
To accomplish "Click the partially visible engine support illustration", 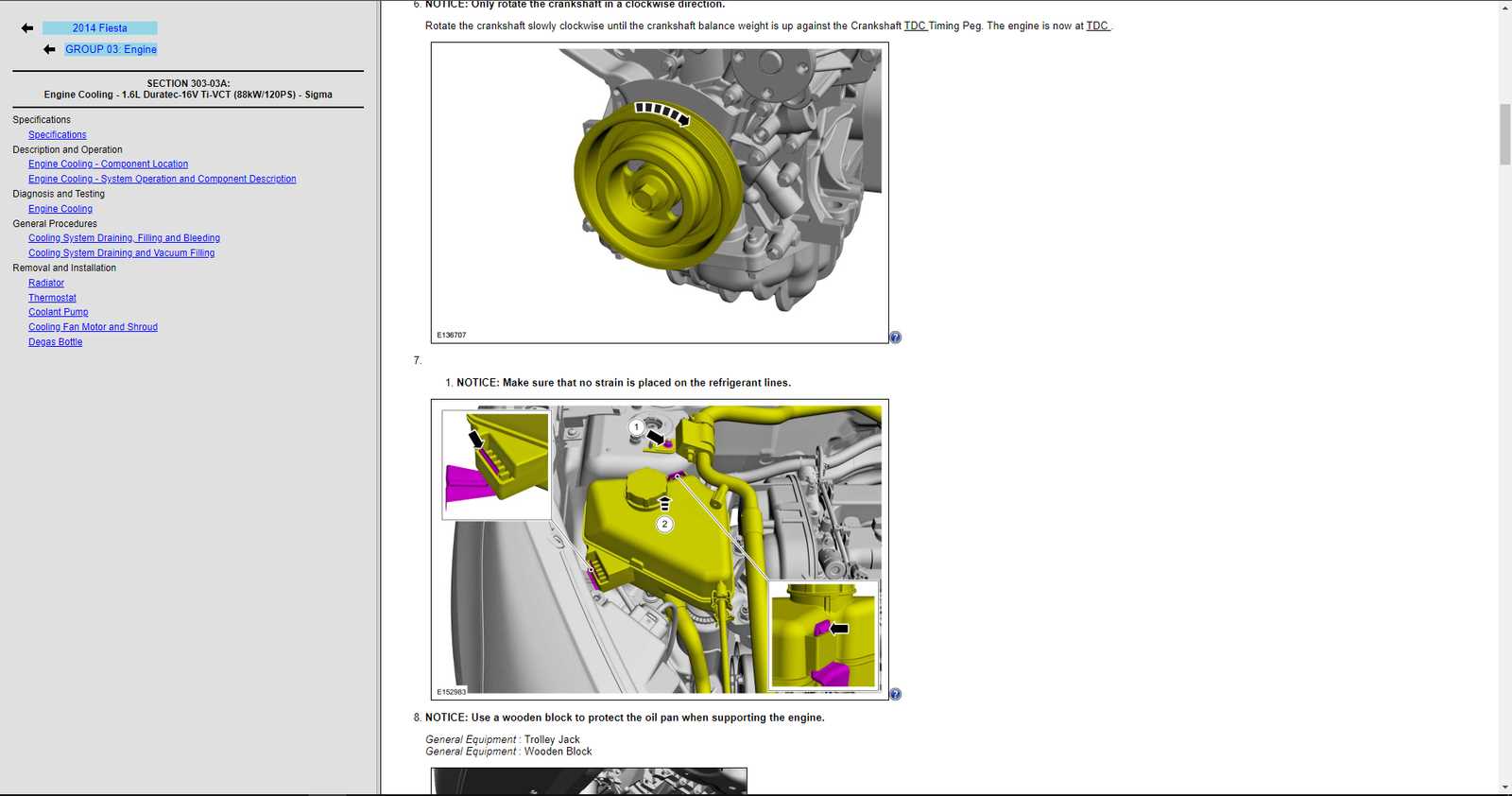I will point(589,781).
